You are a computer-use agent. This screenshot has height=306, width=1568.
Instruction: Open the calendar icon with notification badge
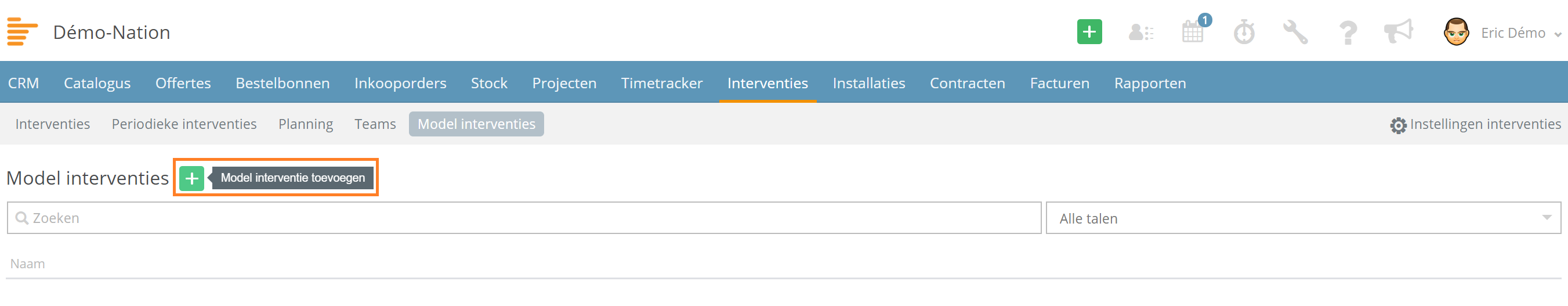pos(1194,30)
